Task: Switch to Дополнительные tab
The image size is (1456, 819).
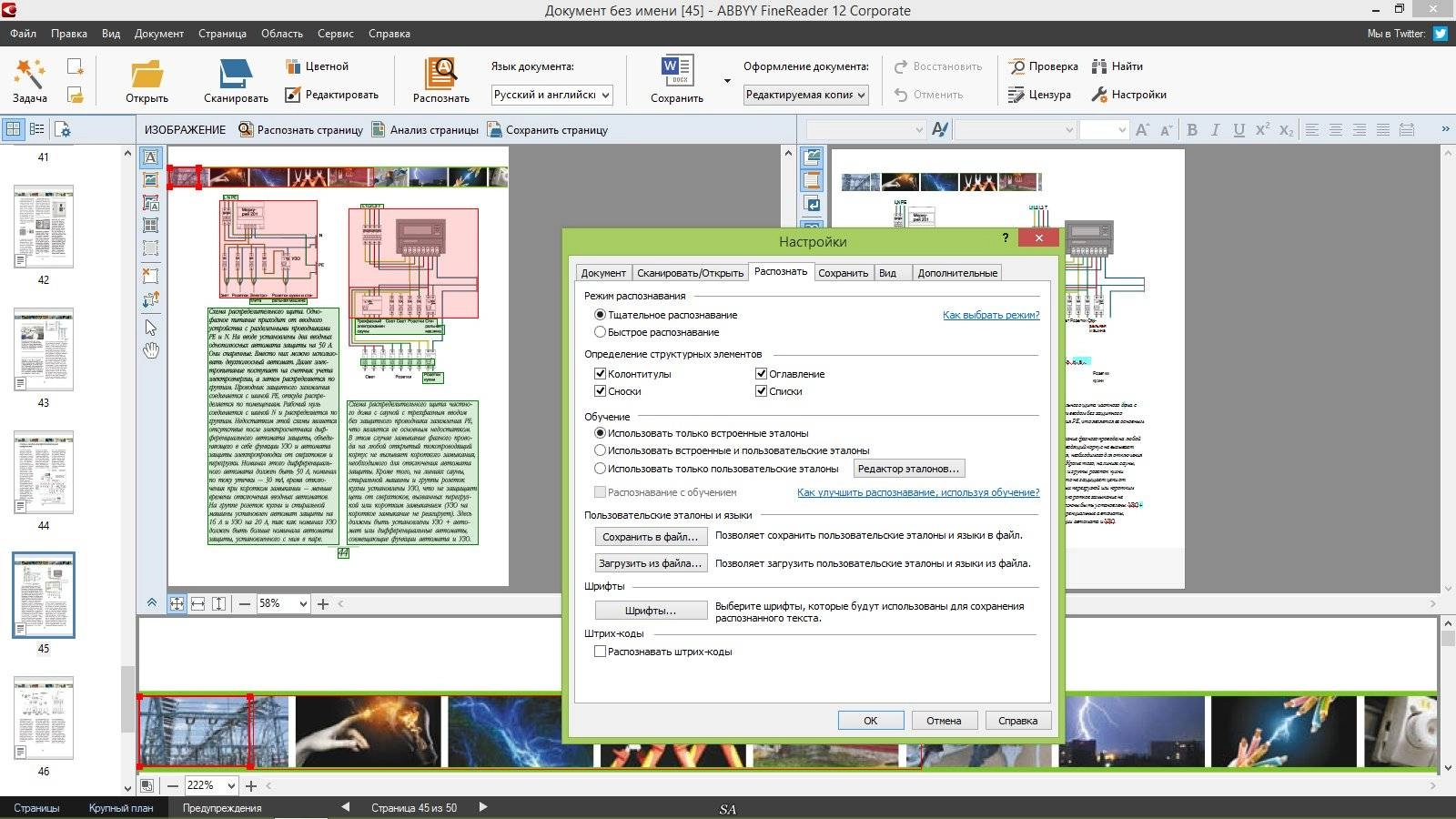Action: tap(957, 273)
